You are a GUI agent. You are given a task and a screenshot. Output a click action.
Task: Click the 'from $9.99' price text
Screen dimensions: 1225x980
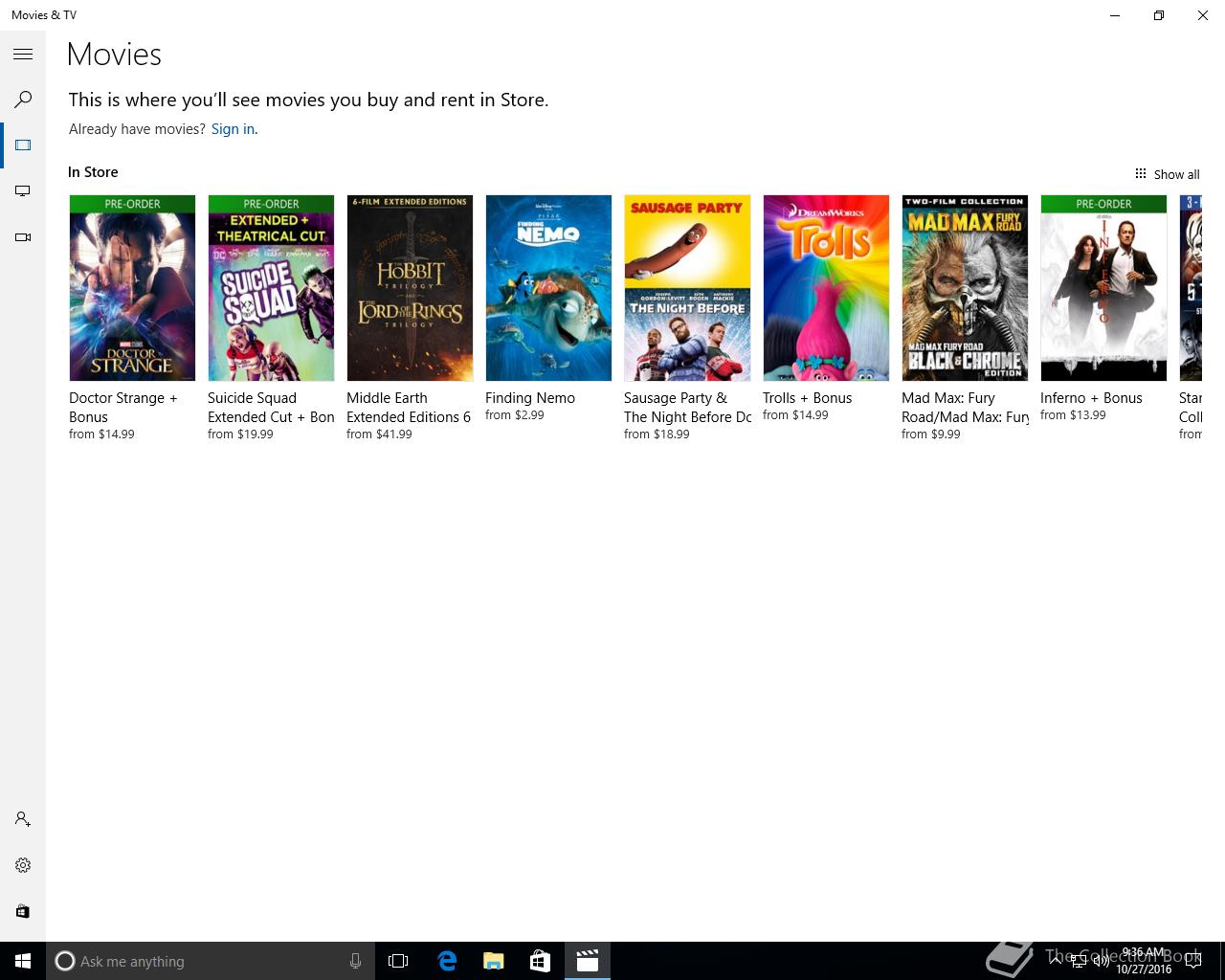pos(931,434)
